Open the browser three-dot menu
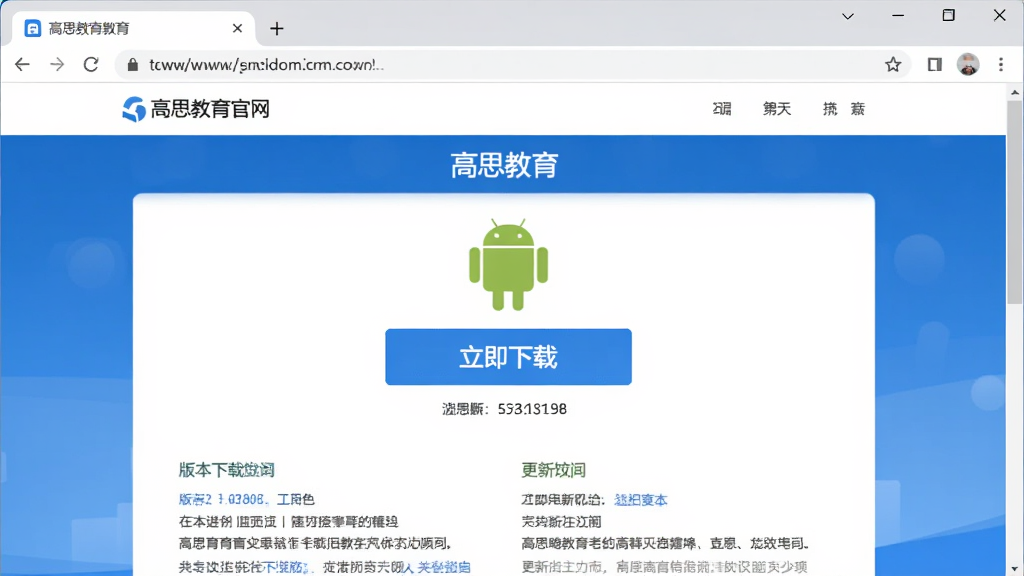1024x576 pixels. (1000, 64)
